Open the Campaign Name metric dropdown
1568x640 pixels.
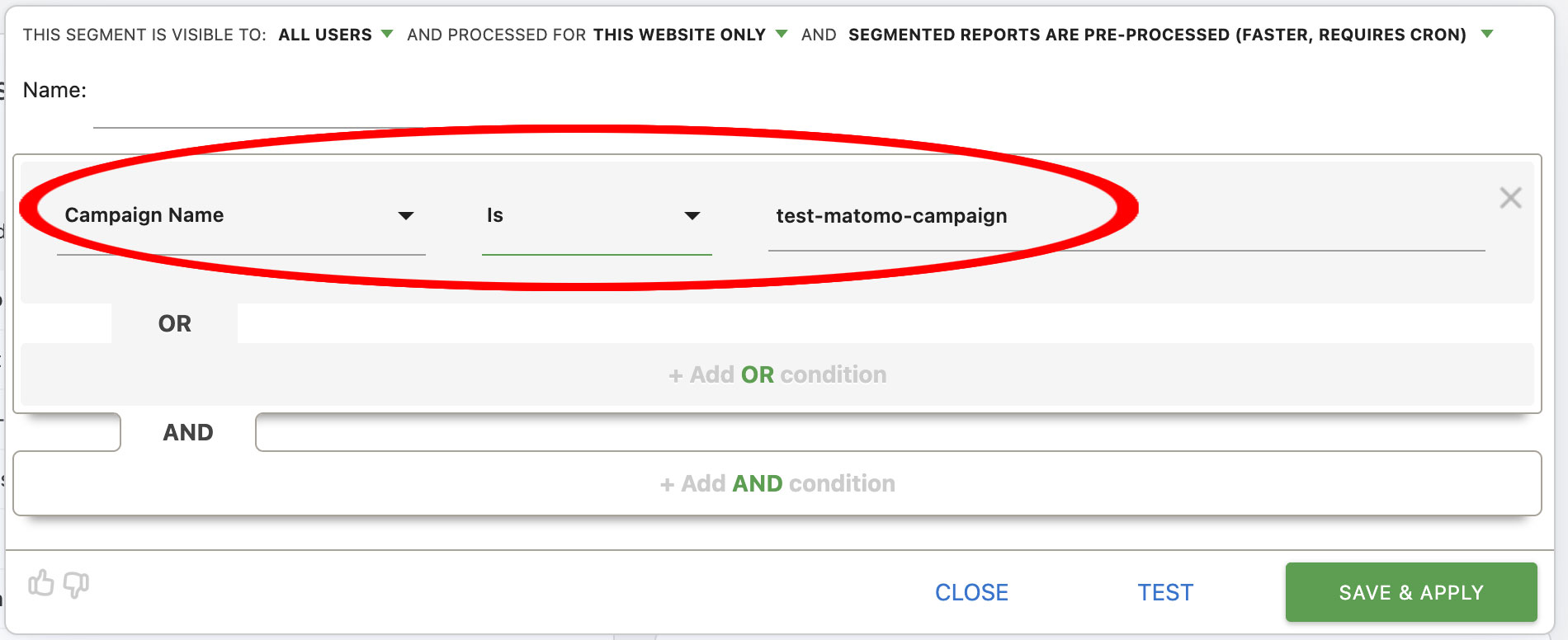point(241,216)
